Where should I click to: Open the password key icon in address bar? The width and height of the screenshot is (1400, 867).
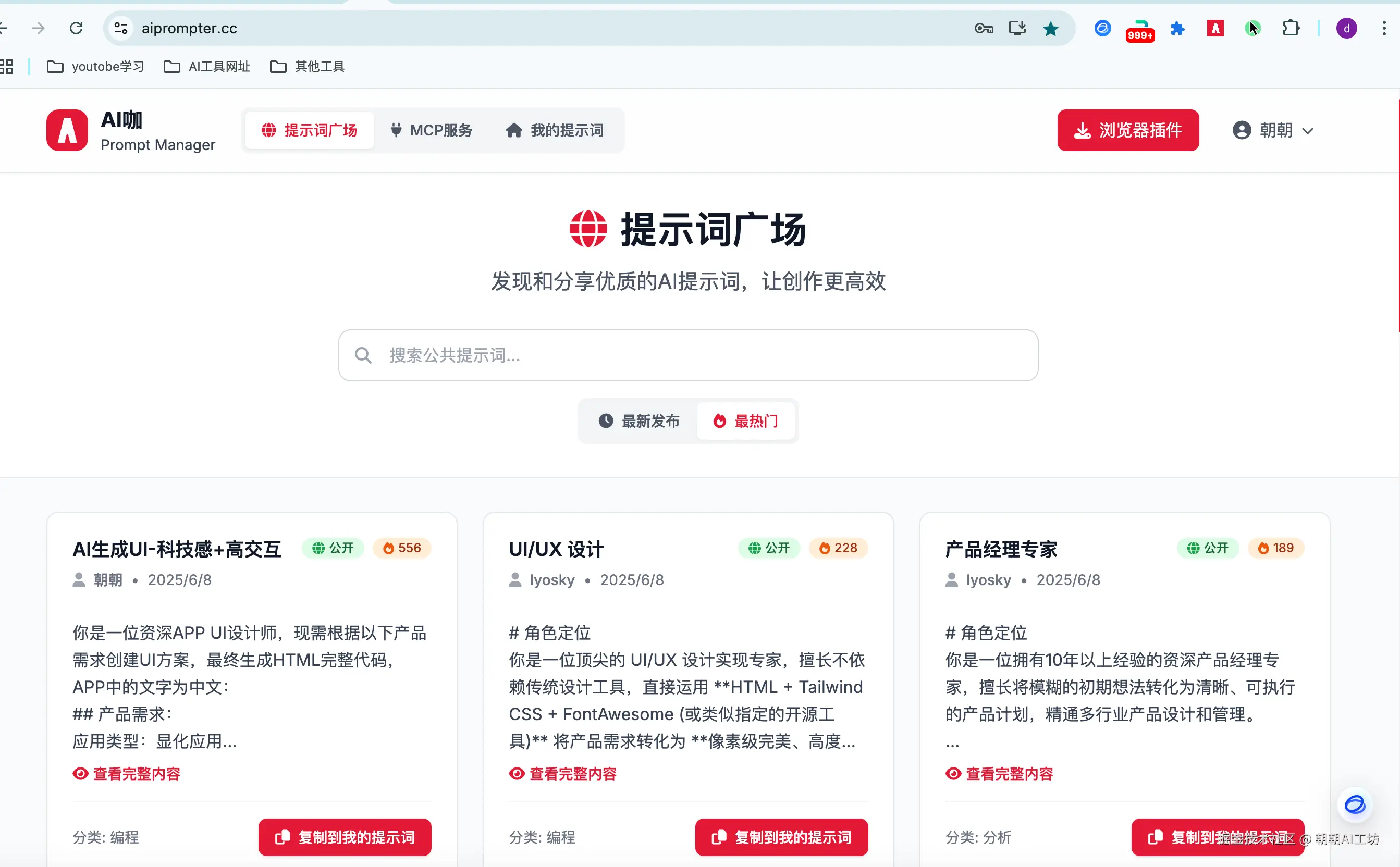coord(984,29)
